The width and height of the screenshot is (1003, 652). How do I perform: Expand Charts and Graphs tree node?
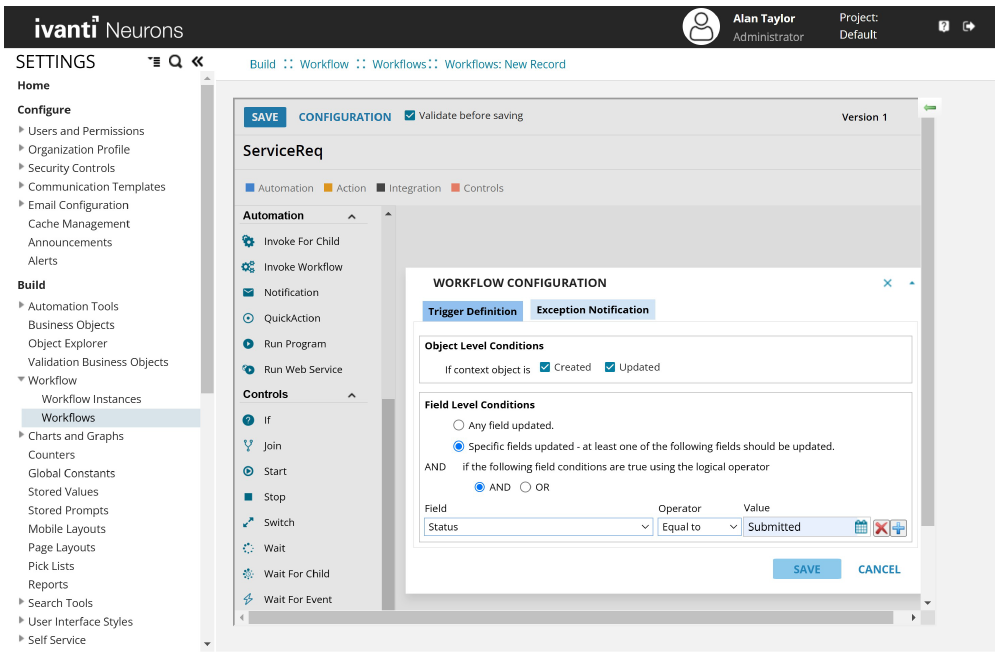(x=21, y=435)
